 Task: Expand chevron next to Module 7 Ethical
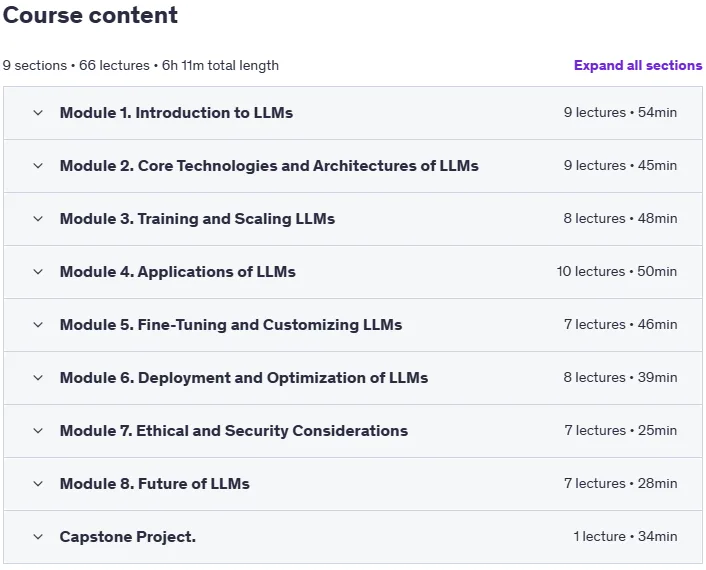tap(38, 431)
